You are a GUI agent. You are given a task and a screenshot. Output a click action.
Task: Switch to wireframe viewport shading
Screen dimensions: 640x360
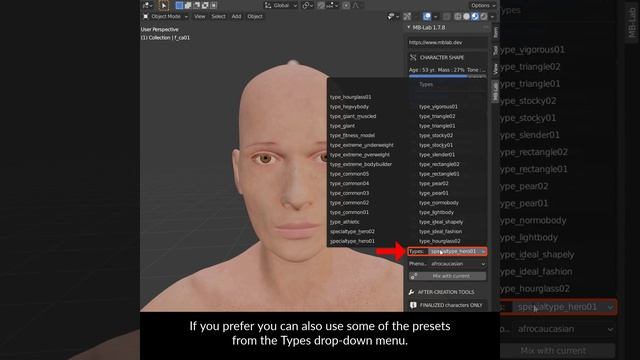tap(458, 16)
